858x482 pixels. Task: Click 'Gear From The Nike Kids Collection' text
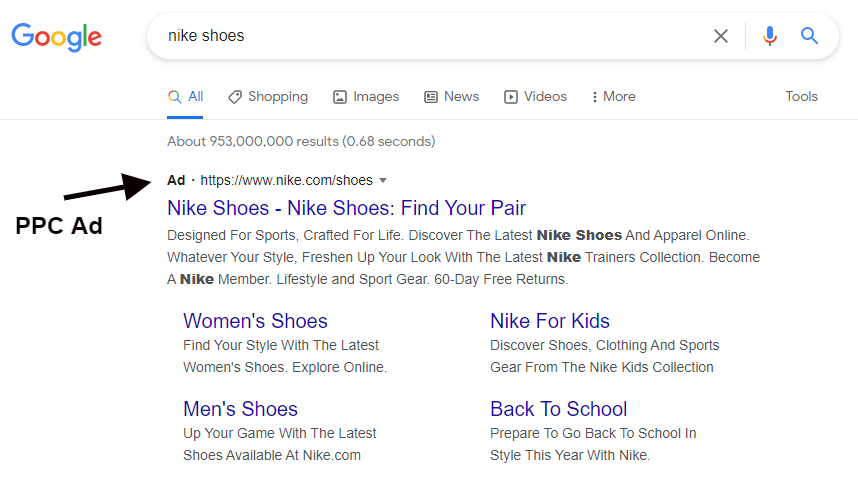click(x=602, y=367)
